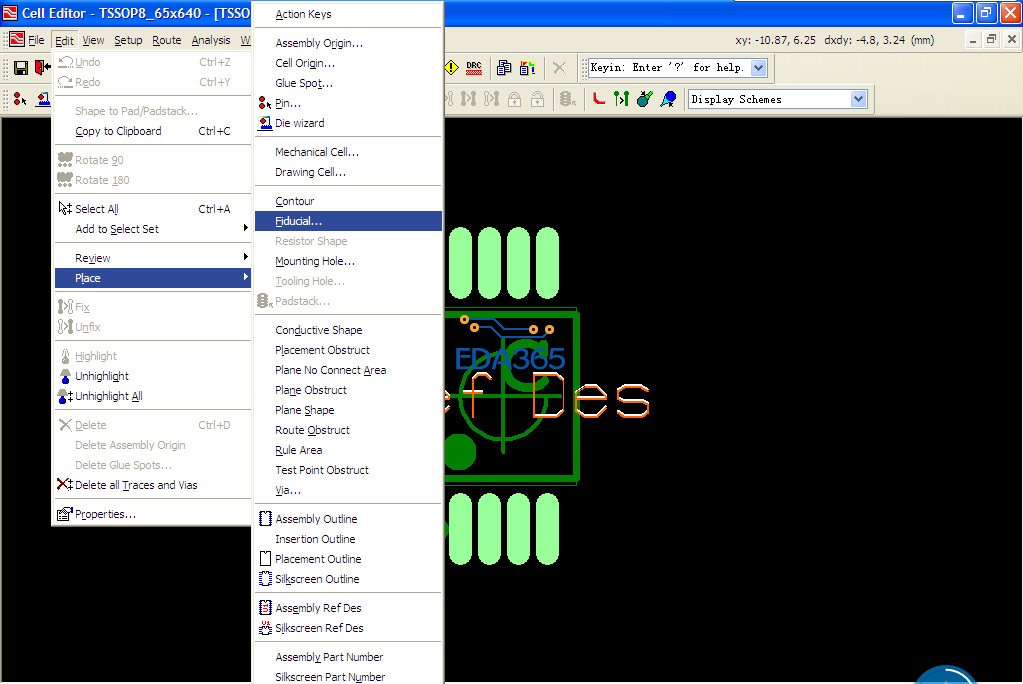This screenshot has width=1023, height=684.
Task: Click the yellow hazard warning icon
Action: (451, 67)
